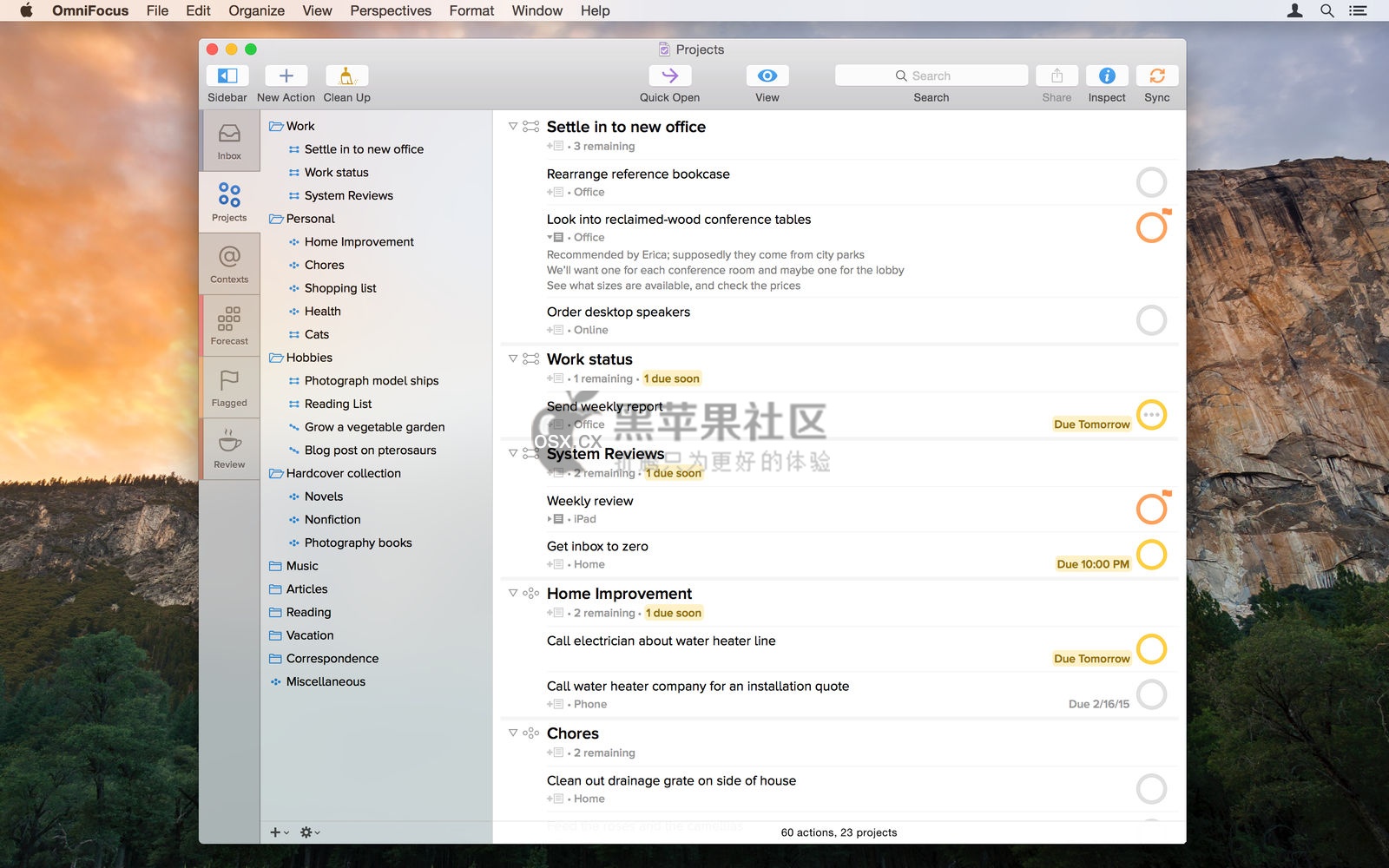This screenshot has height=868, width=1389.
Task: Expand the note on Weekly review
Action: [x=555, y=519]
